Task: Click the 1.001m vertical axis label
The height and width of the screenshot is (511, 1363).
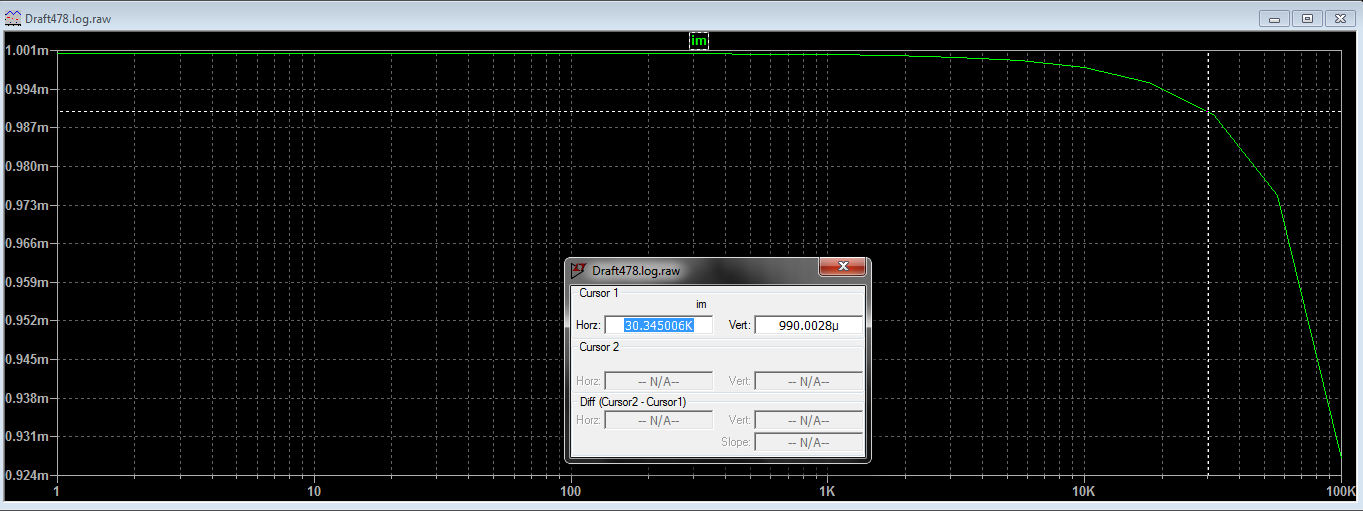Action: point(27,51)
